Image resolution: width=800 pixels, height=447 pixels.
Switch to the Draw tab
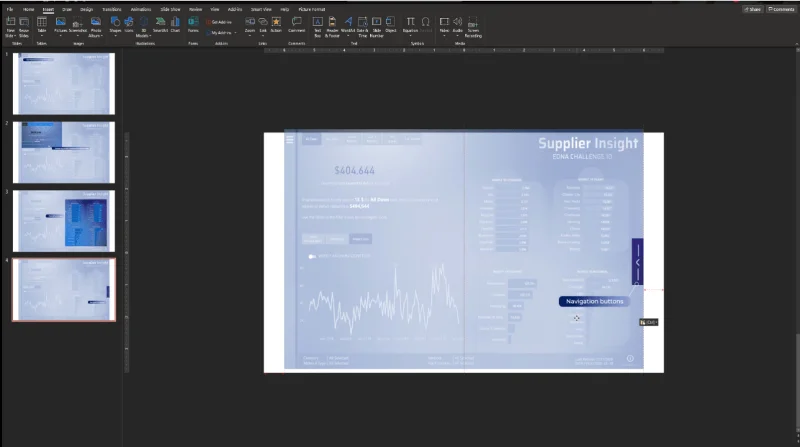click(x=67, y=9)
